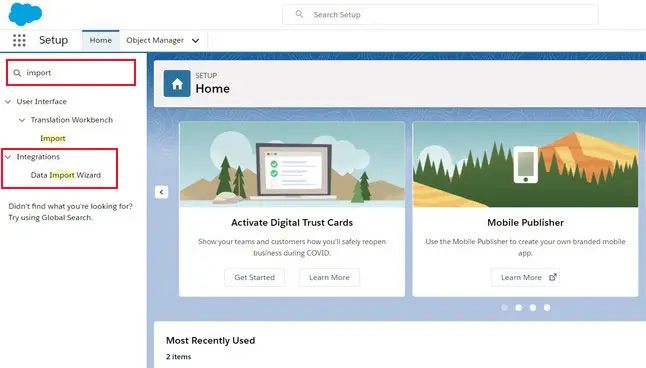Click the magnifier icon in Search Setup
646x368 pixels.
(299, 14)
